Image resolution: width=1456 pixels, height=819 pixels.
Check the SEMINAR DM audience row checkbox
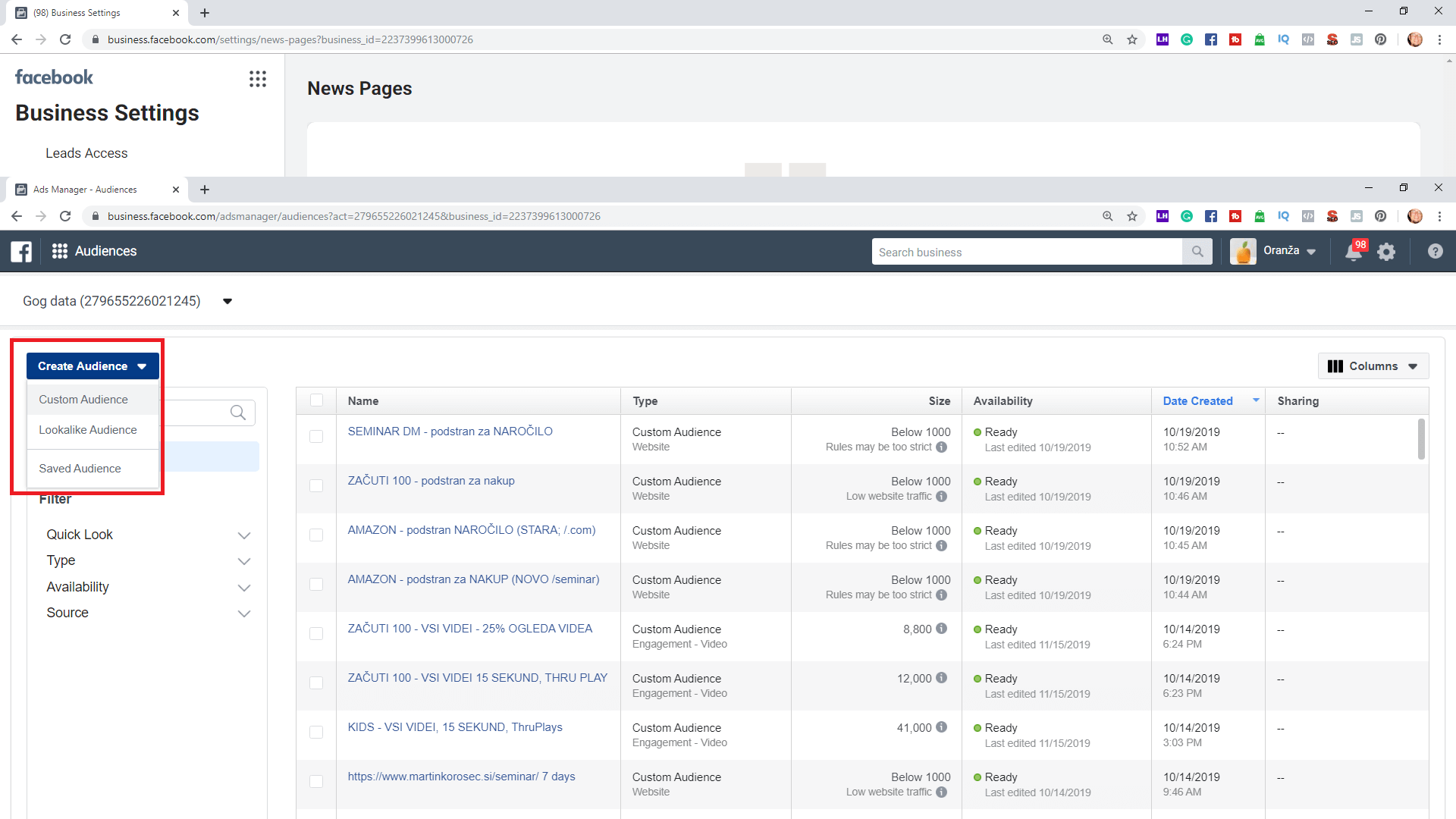316,437
